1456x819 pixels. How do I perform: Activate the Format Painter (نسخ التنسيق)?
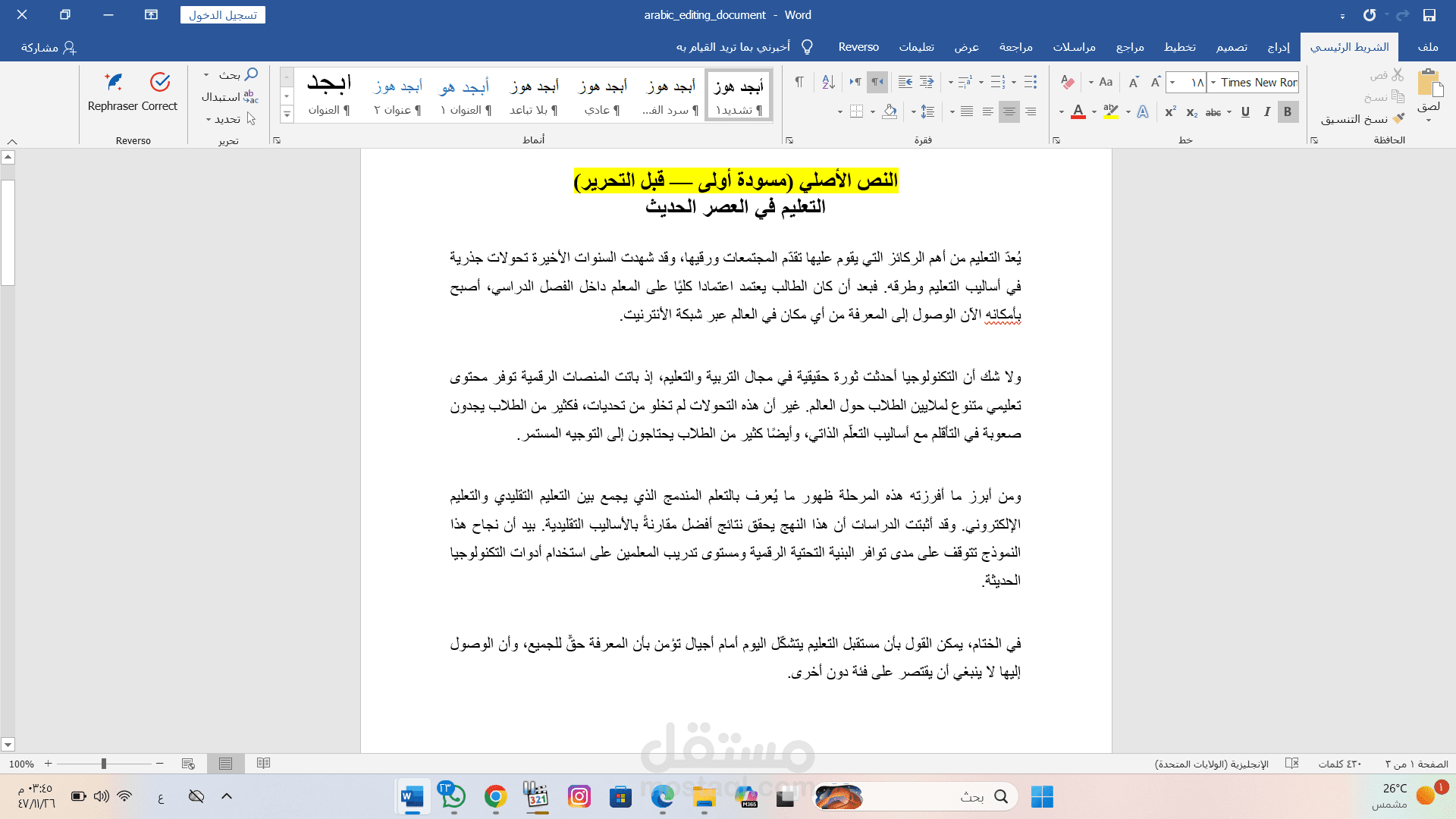[x=1363, y=119]
